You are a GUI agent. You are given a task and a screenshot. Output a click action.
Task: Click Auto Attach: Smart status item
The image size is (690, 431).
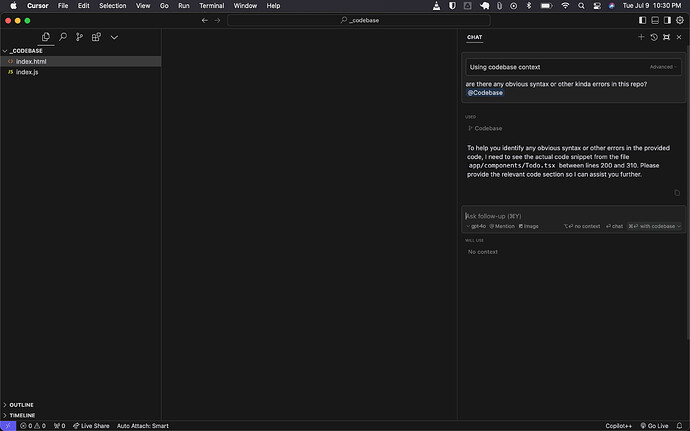(143, 426)
